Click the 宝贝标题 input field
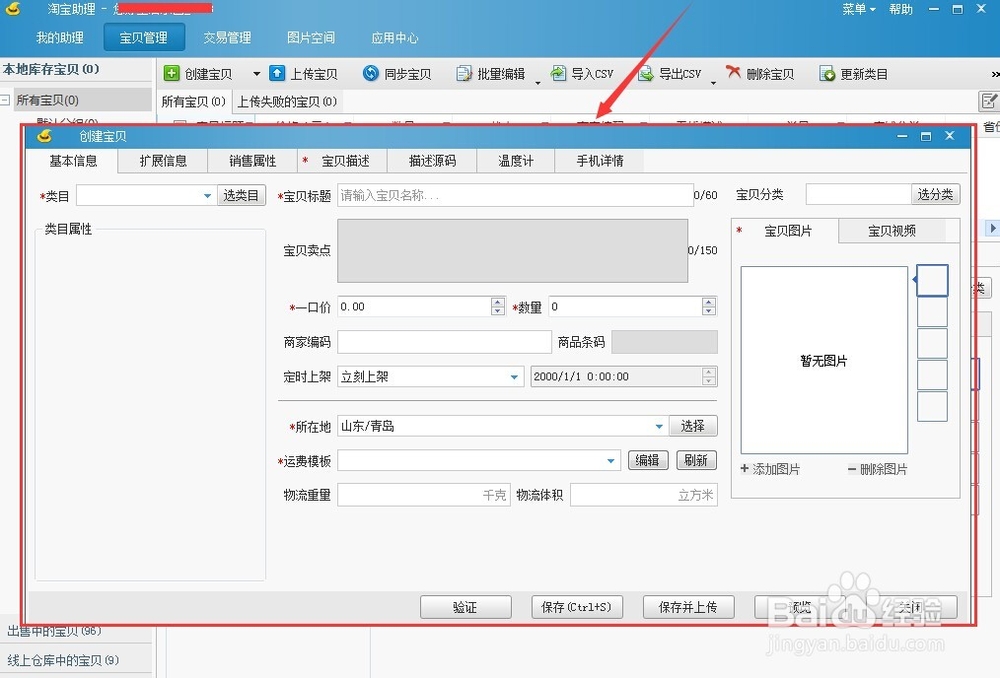This screenshot has width=1000, height=678. point(515,195)
